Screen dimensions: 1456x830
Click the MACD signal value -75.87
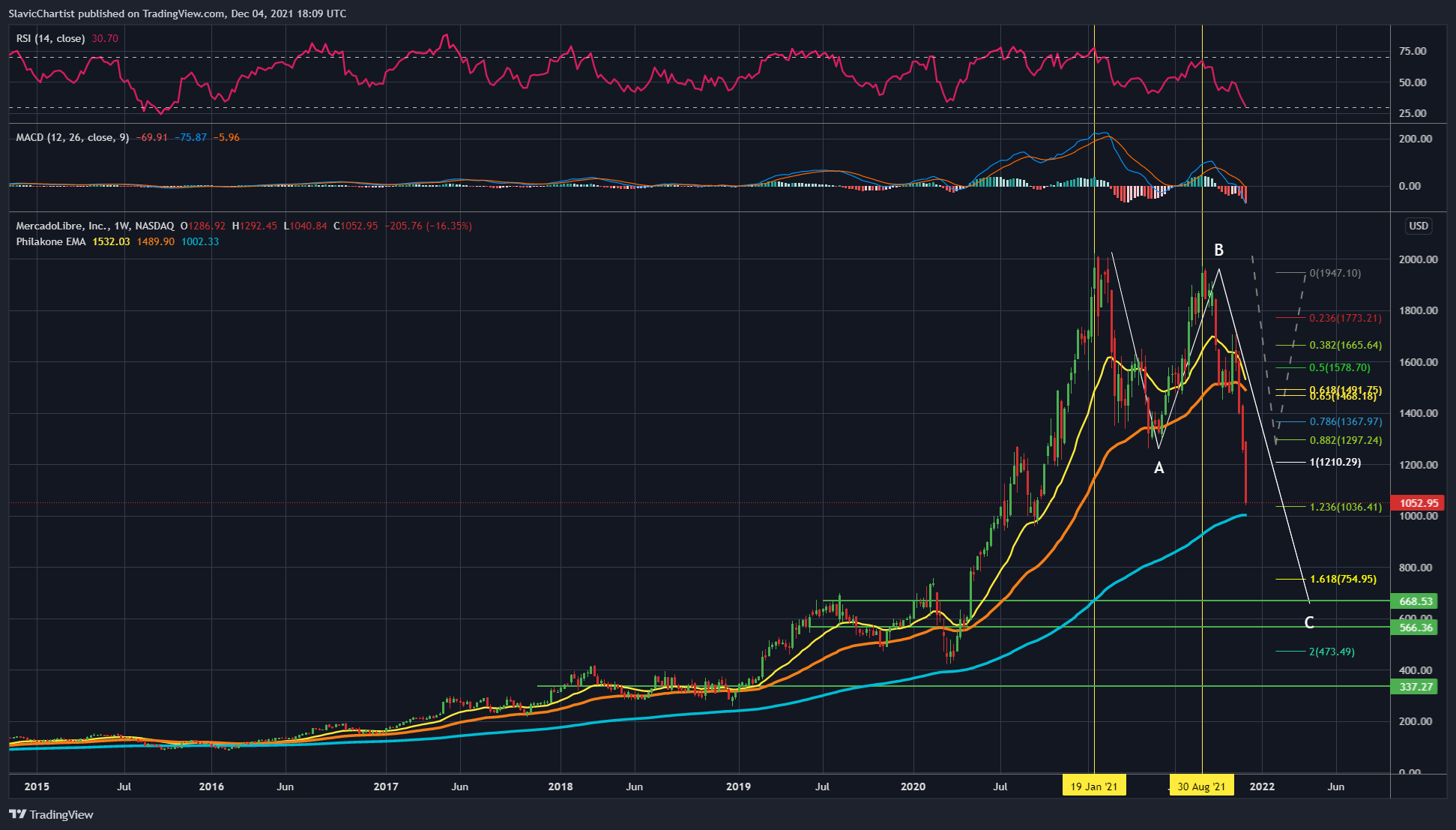click(x=192, y=137)
